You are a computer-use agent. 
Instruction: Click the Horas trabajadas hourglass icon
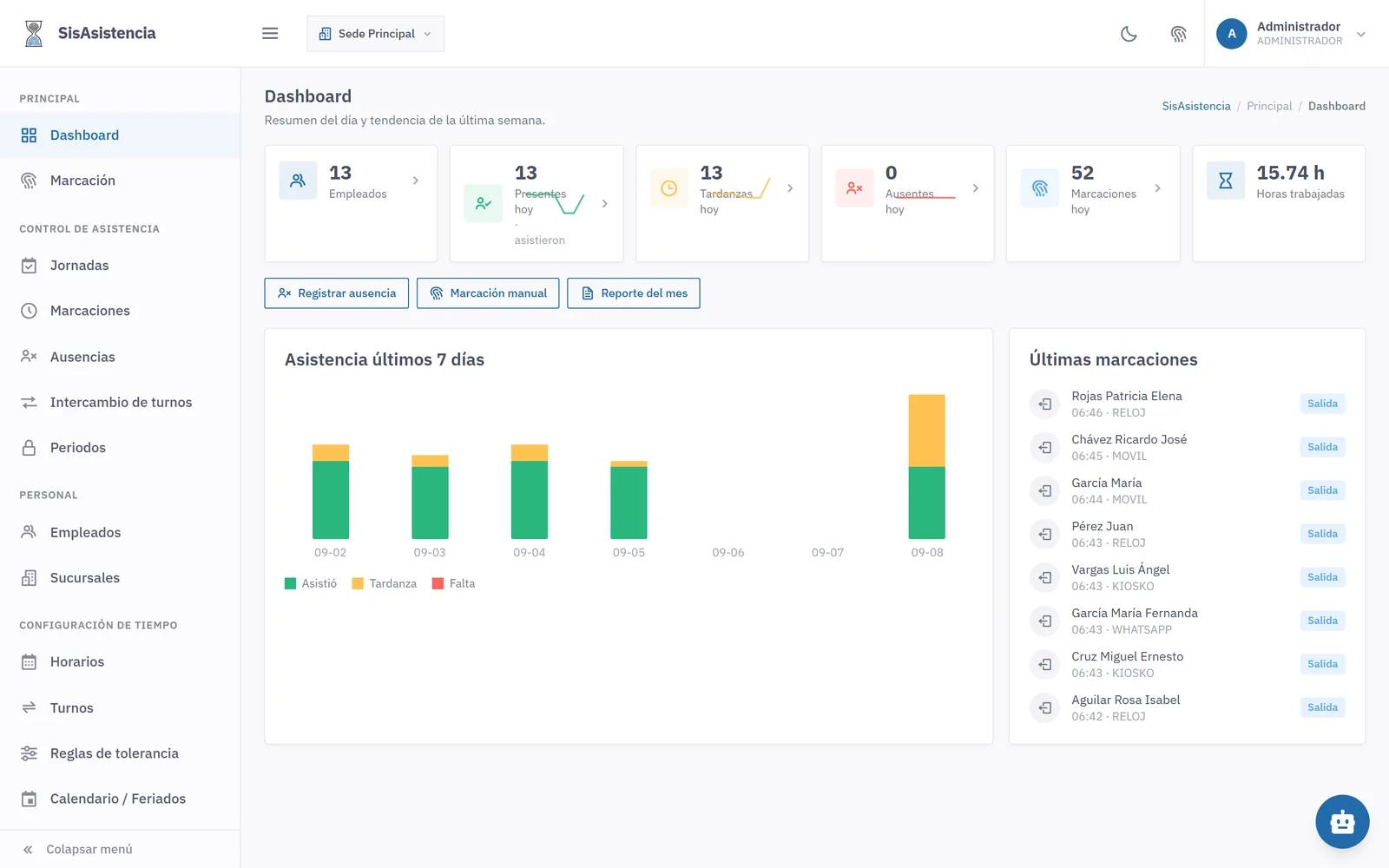[x=1226, y=181]
